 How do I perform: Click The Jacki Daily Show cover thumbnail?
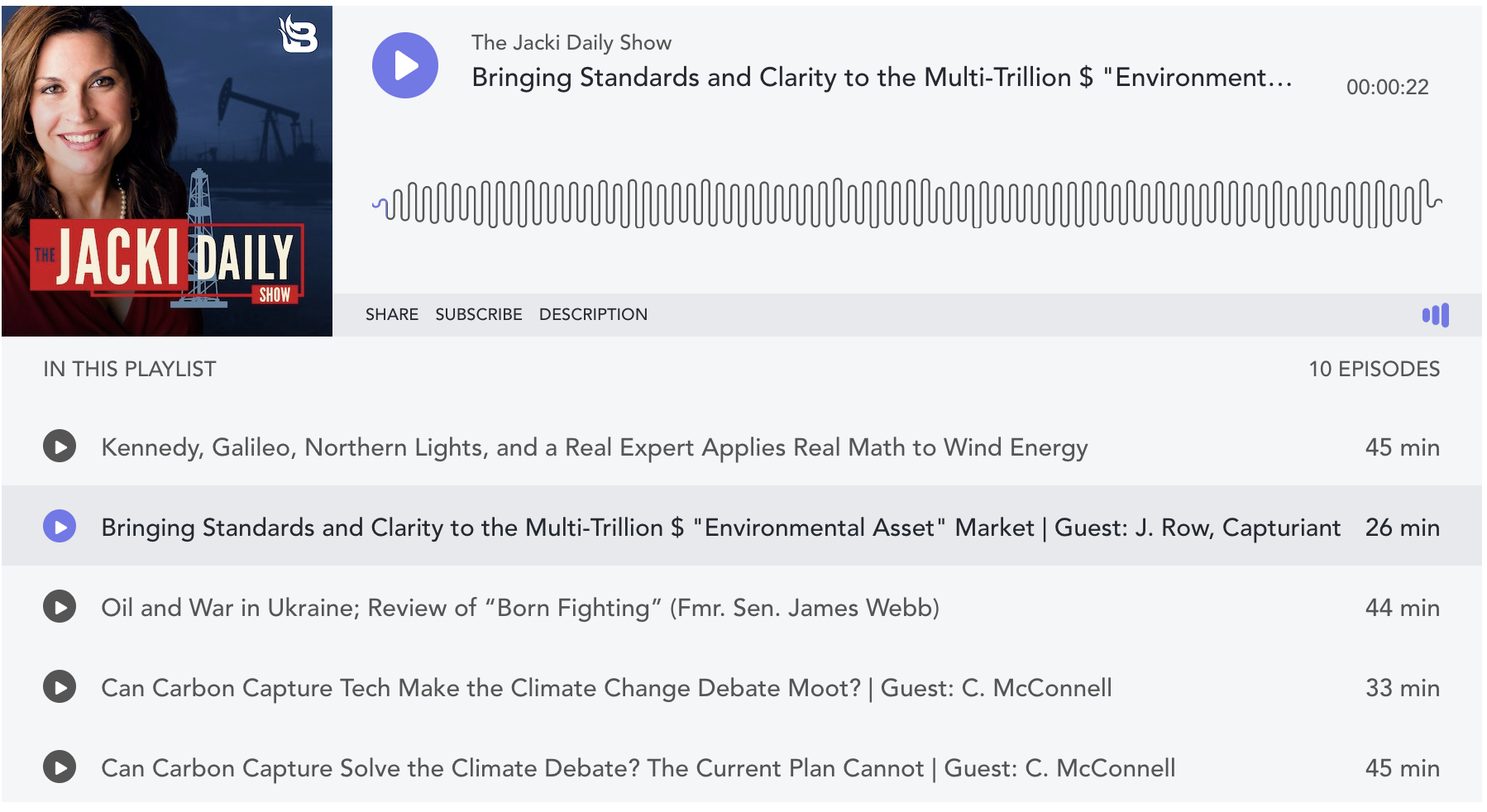click(167, 171)
